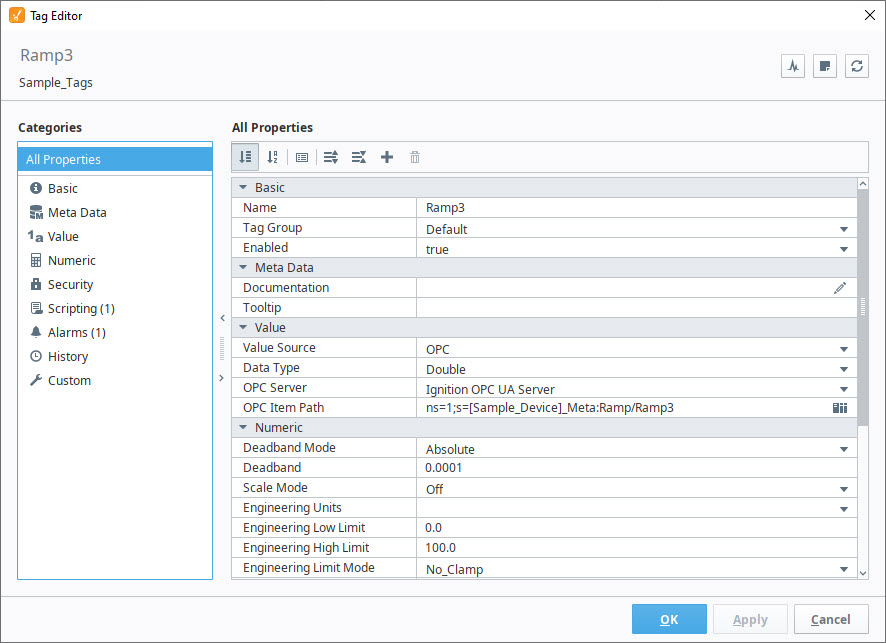Select the Security category label
Screen dimensions: 886x643
70,284
